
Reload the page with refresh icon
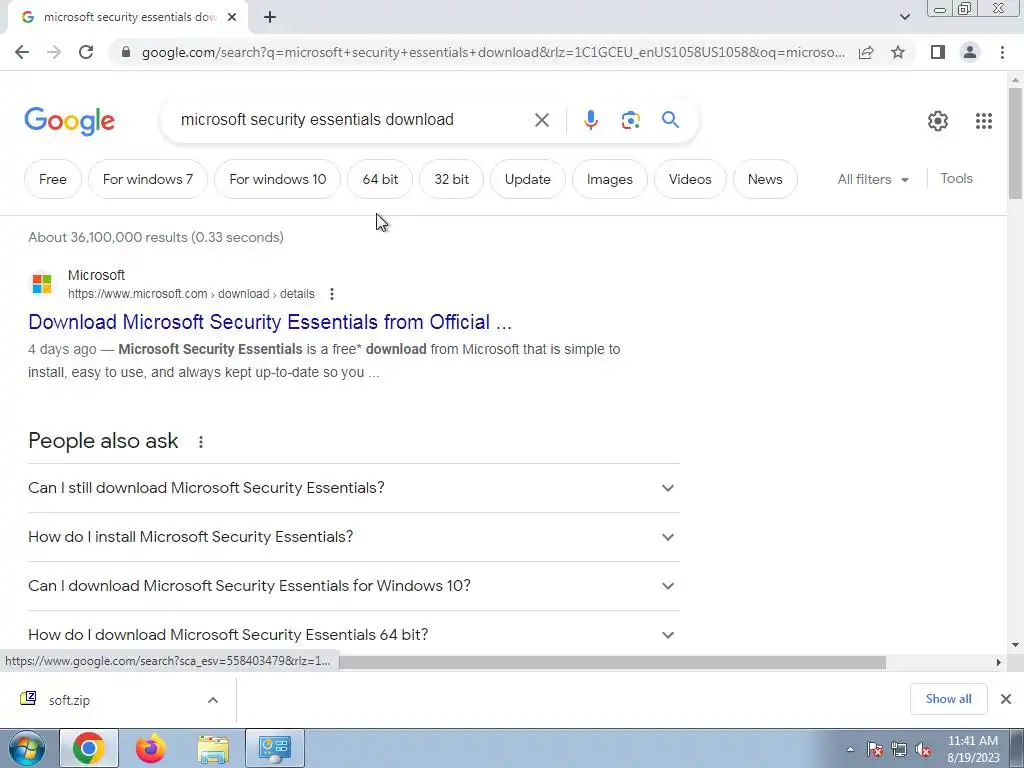(x=86, y=52)
